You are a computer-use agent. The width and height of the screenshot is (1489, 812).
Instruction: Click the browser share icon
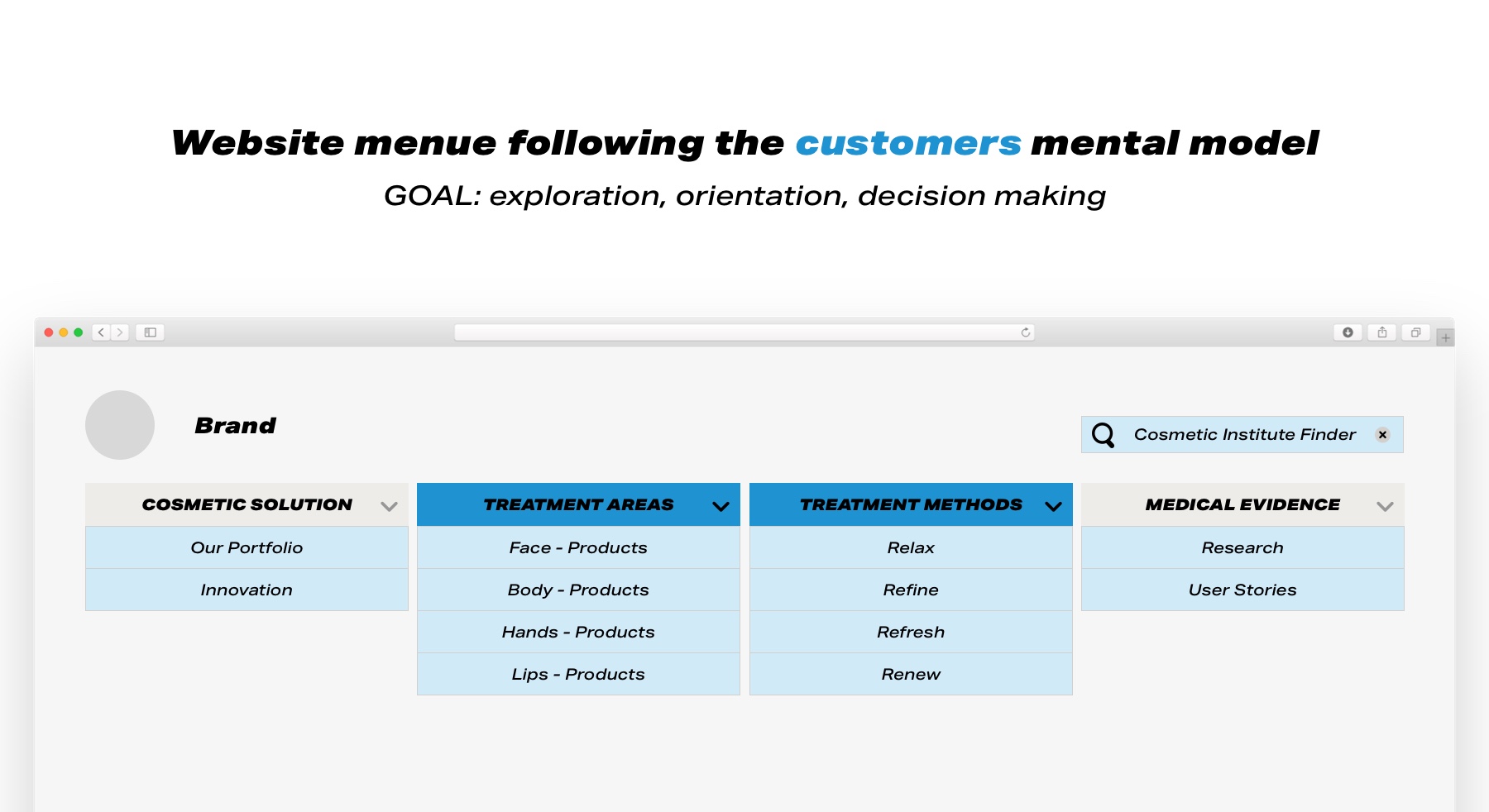point(1382,332)
